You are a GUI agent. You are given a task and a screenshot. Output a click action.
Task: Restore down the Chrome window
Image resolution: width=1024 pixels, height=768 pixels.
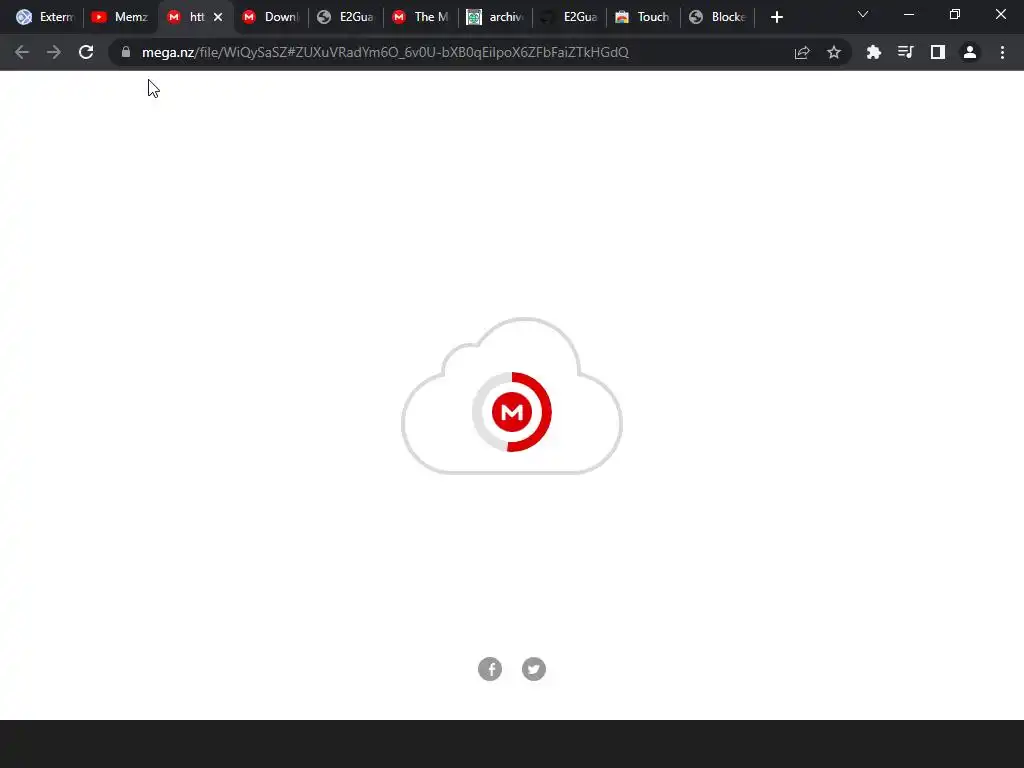click(955, 14)
